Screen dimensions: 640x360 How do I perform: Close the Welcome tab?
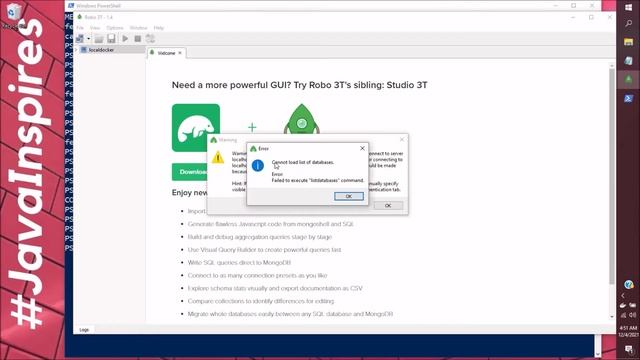pos(180,53)
